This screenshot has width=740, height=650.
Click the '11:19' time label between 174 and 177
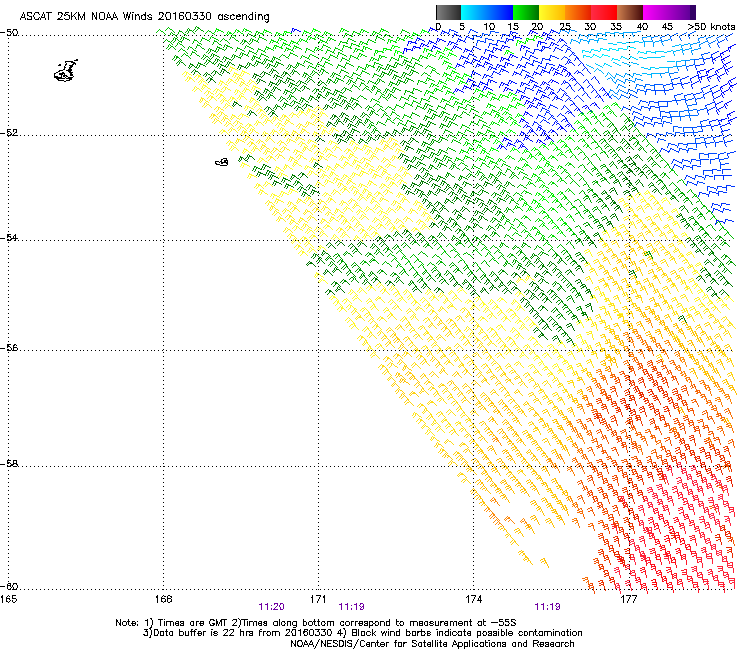547,607
